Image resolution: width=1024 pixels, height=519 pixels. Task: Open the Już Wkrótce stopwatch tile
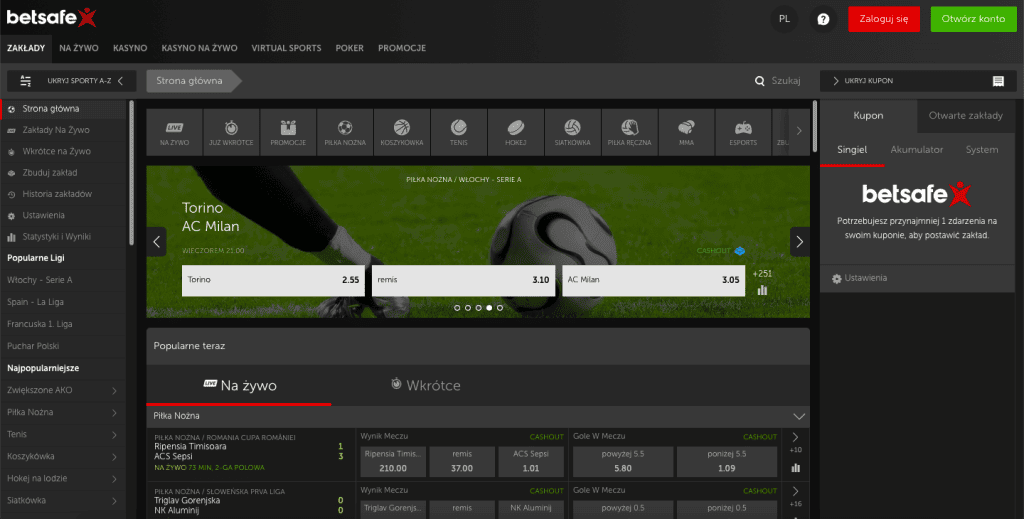click(231, 133)
